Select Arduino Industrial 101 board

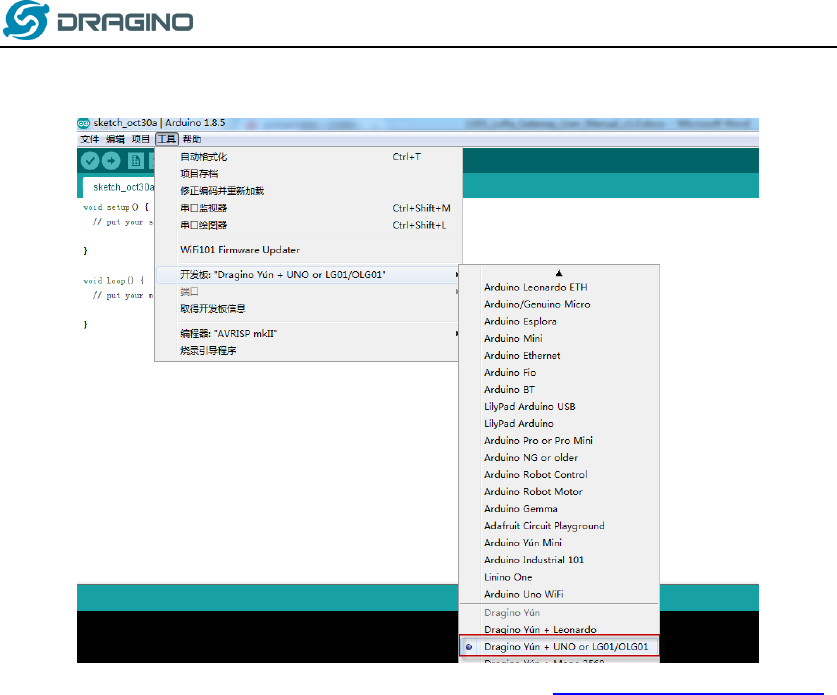[559, 560]
